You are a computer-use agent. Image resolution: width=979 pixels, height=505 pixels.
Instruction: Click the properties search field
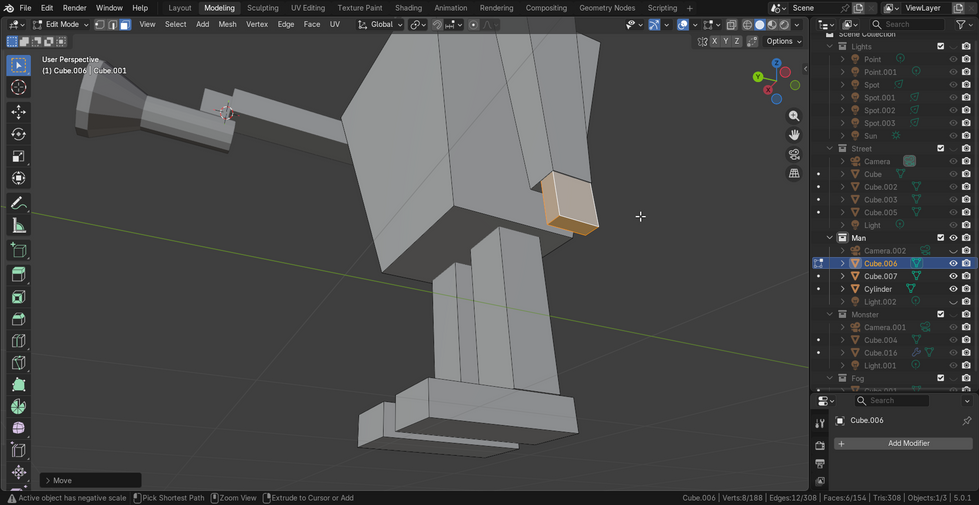[x=892, y=401]
